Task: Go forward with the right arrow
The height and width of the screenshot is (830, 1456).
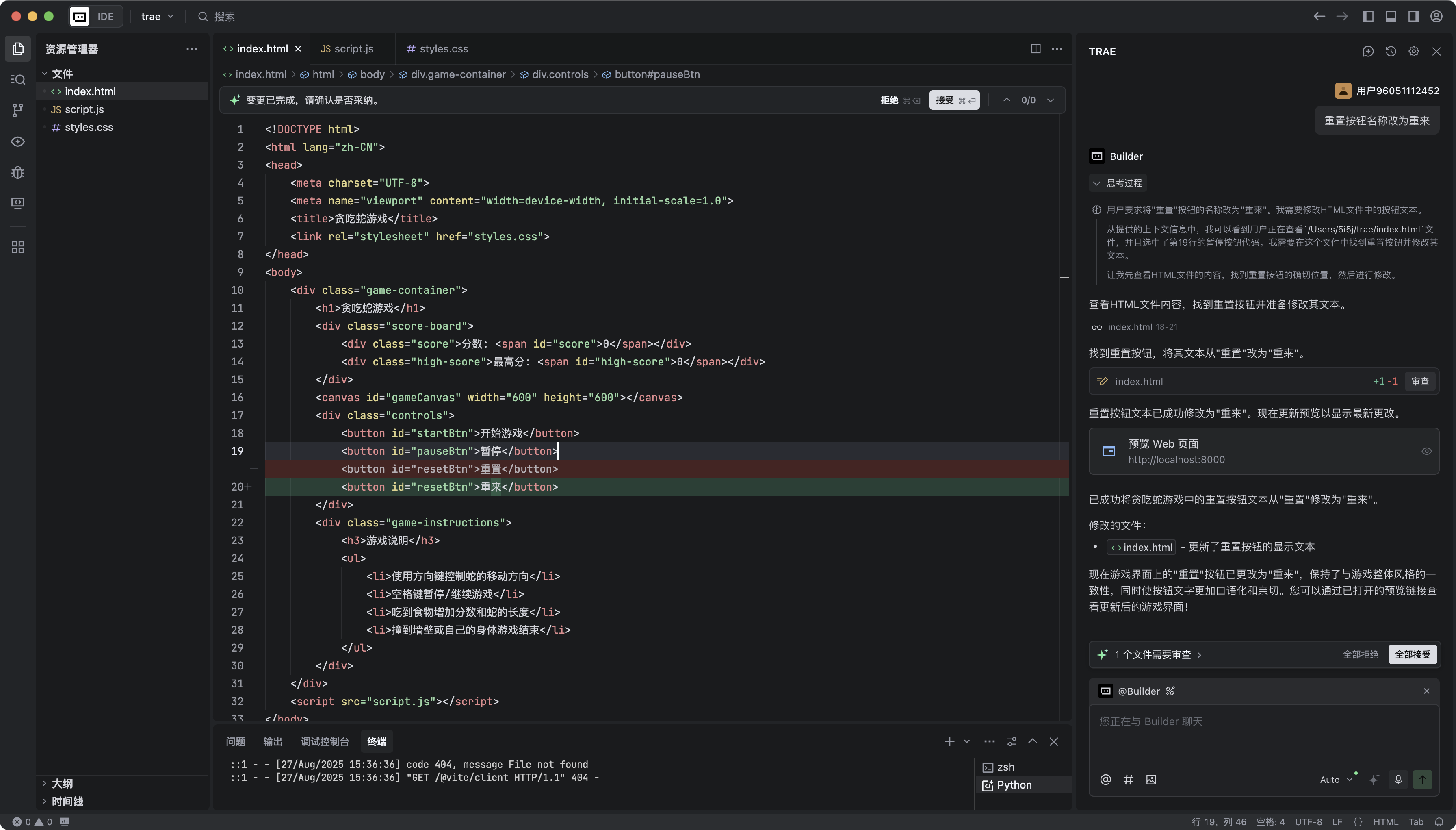Action: [1342, 17]
